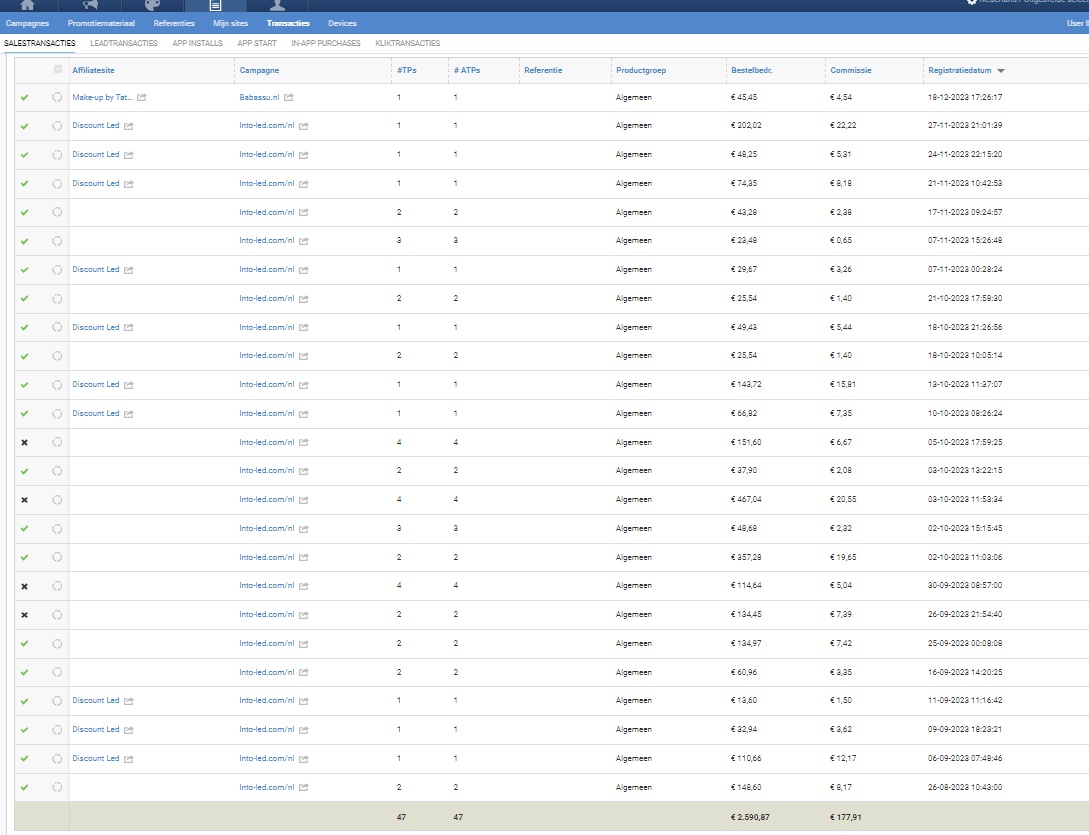The image size is (1089, 835).
Task: Open the Devices menu tab
Action: tap(342, 23)
